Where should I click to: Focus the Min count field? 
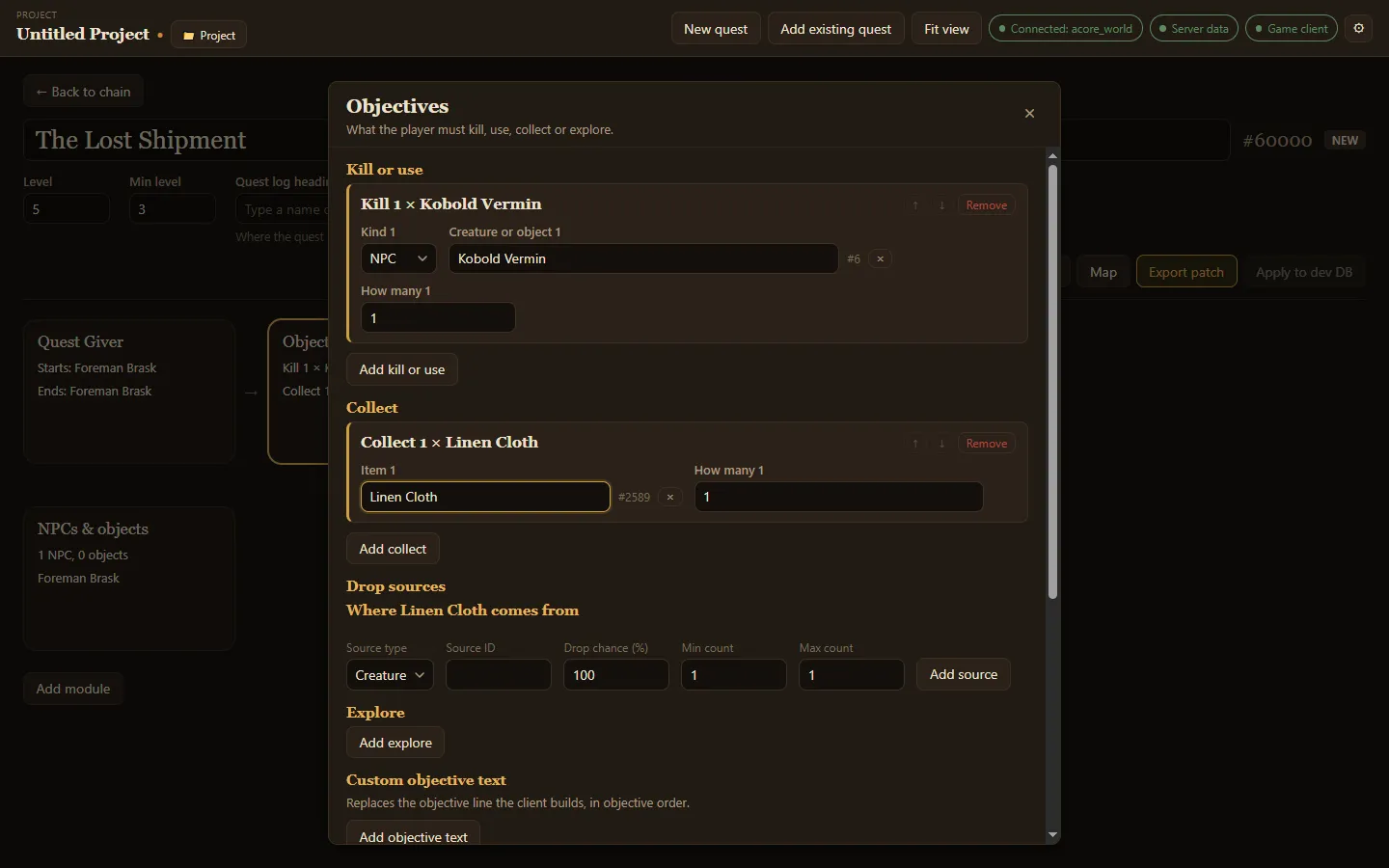click(x=734, y=675)
